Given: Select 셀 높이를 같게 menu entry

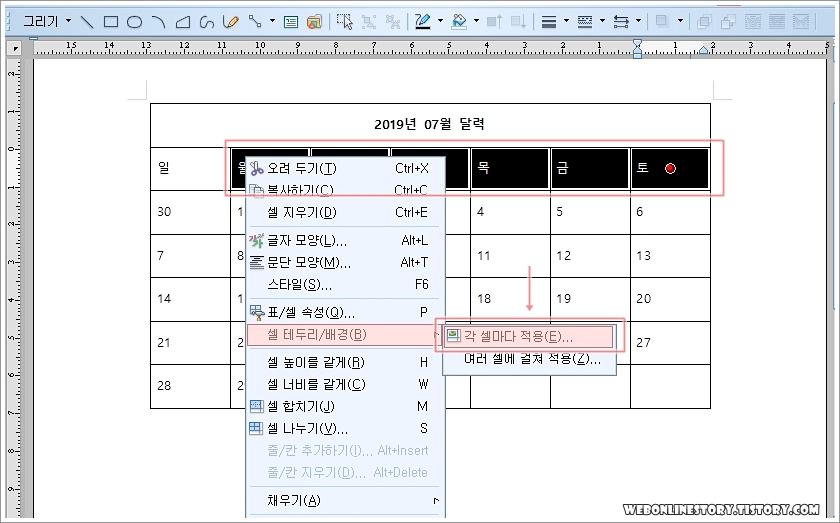Looking at the screenshot, I should [x=346, y=363].
